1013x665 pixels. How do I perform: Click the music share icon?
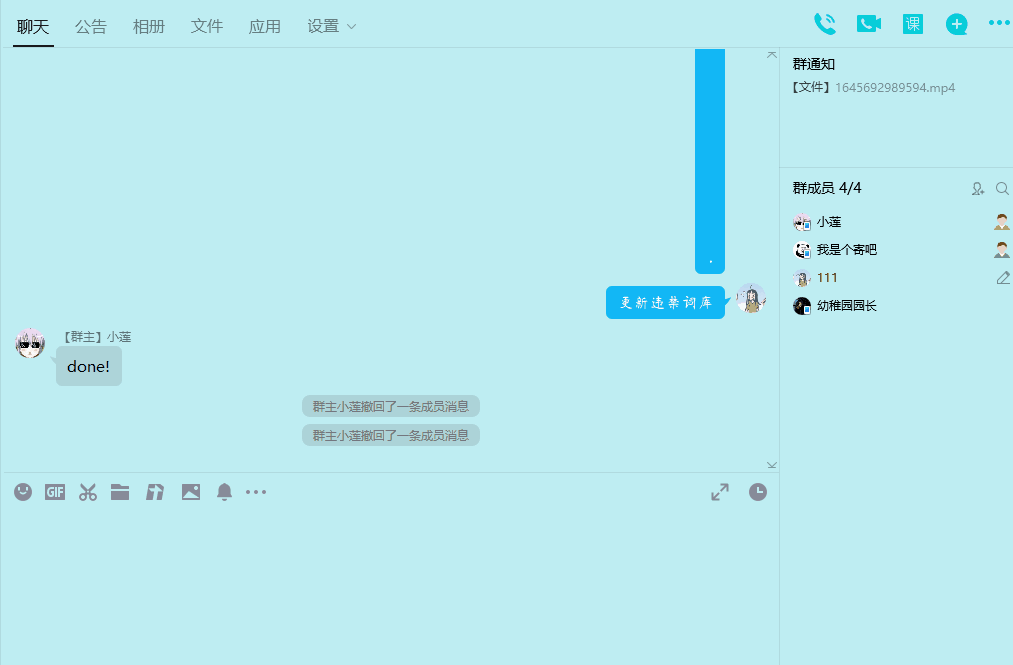(x=155, y=492)
